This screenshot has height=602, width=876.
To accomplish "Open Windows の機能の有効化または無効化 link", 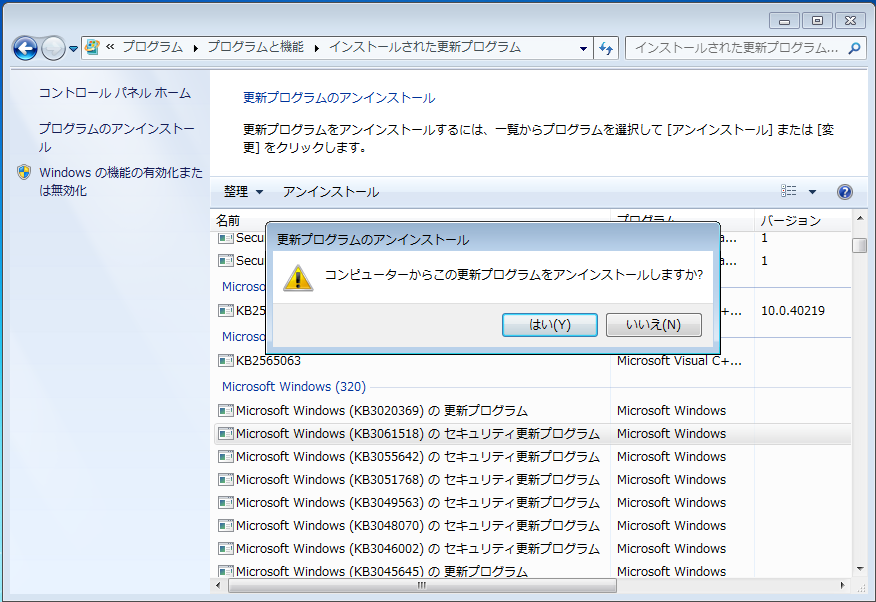I will (121, 181).
